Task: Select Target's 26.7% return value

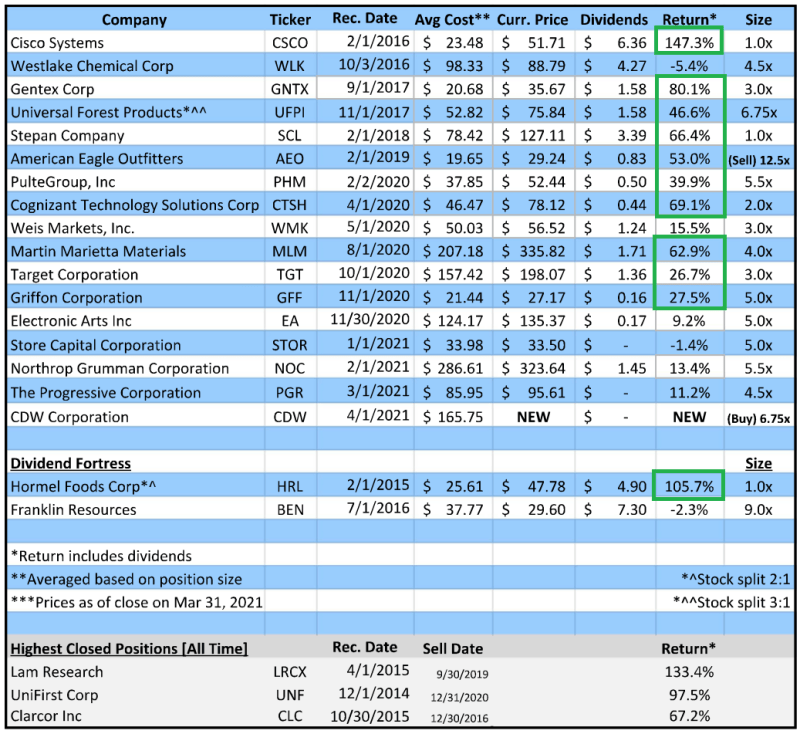Action: click(x=689, y=274)
